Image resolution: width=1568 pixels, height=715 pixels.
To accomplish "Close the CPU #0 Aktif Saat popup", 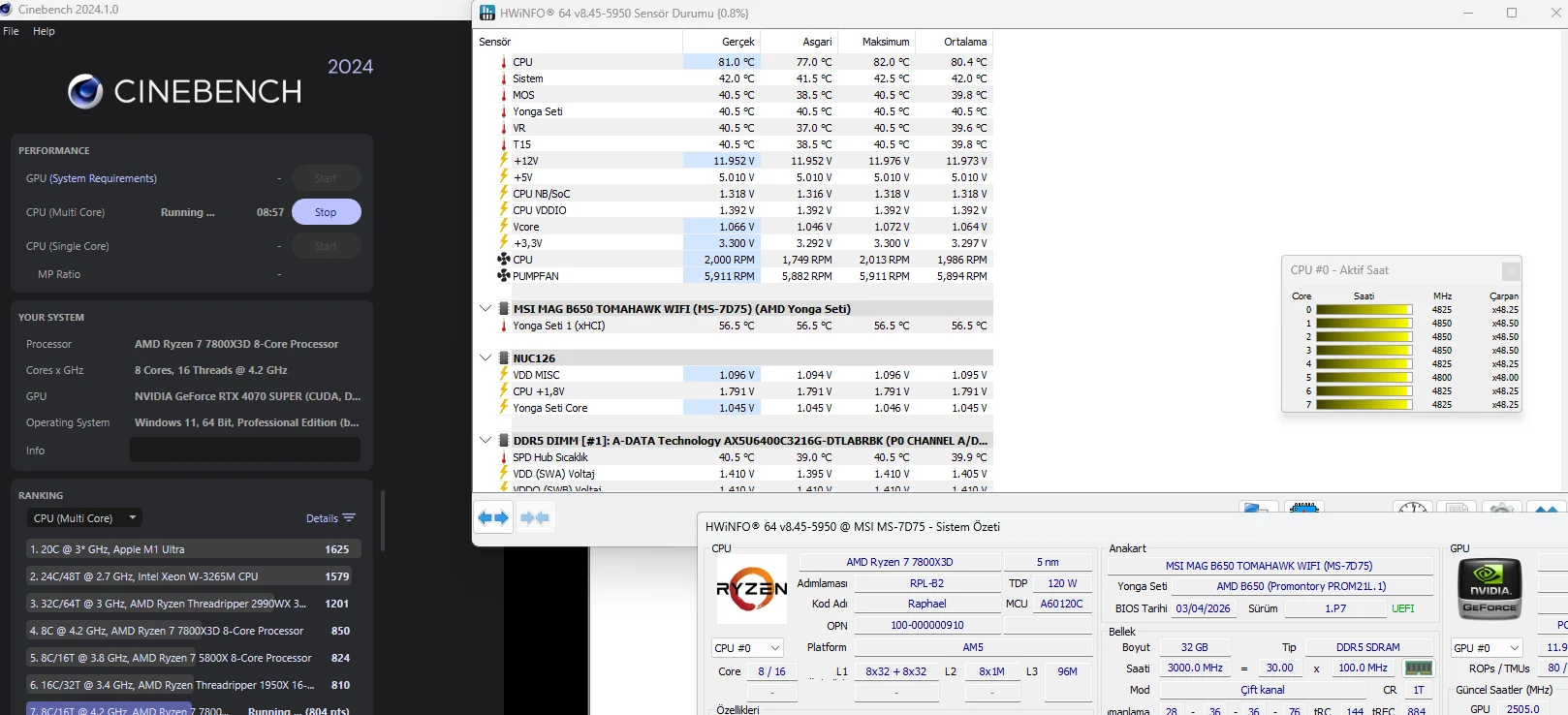I will (x=1511, y=271).
